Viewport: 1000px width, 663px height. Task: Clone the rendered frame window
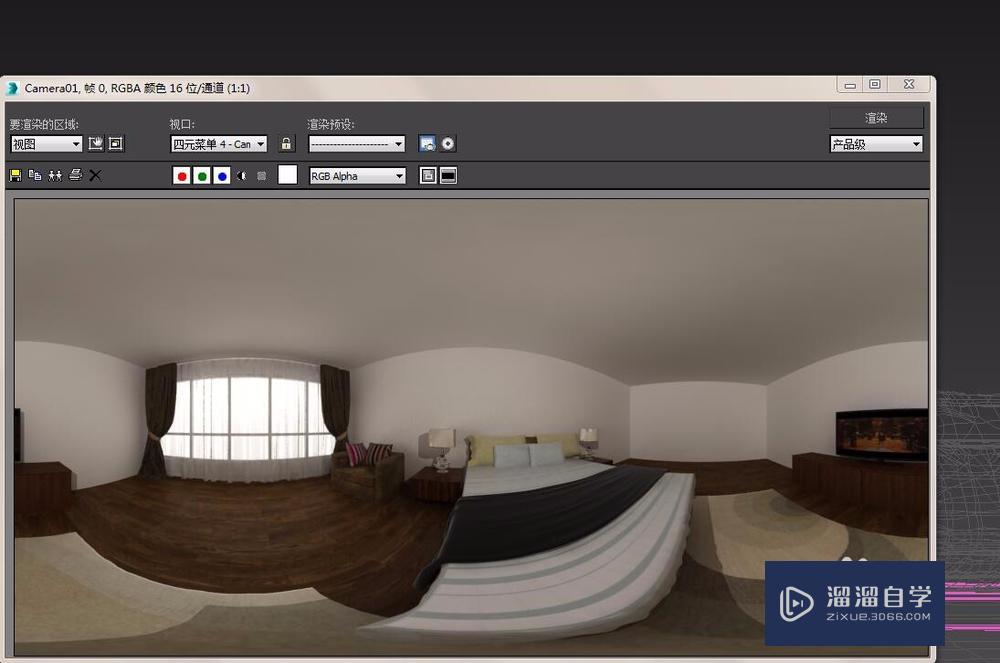point(55,175)
